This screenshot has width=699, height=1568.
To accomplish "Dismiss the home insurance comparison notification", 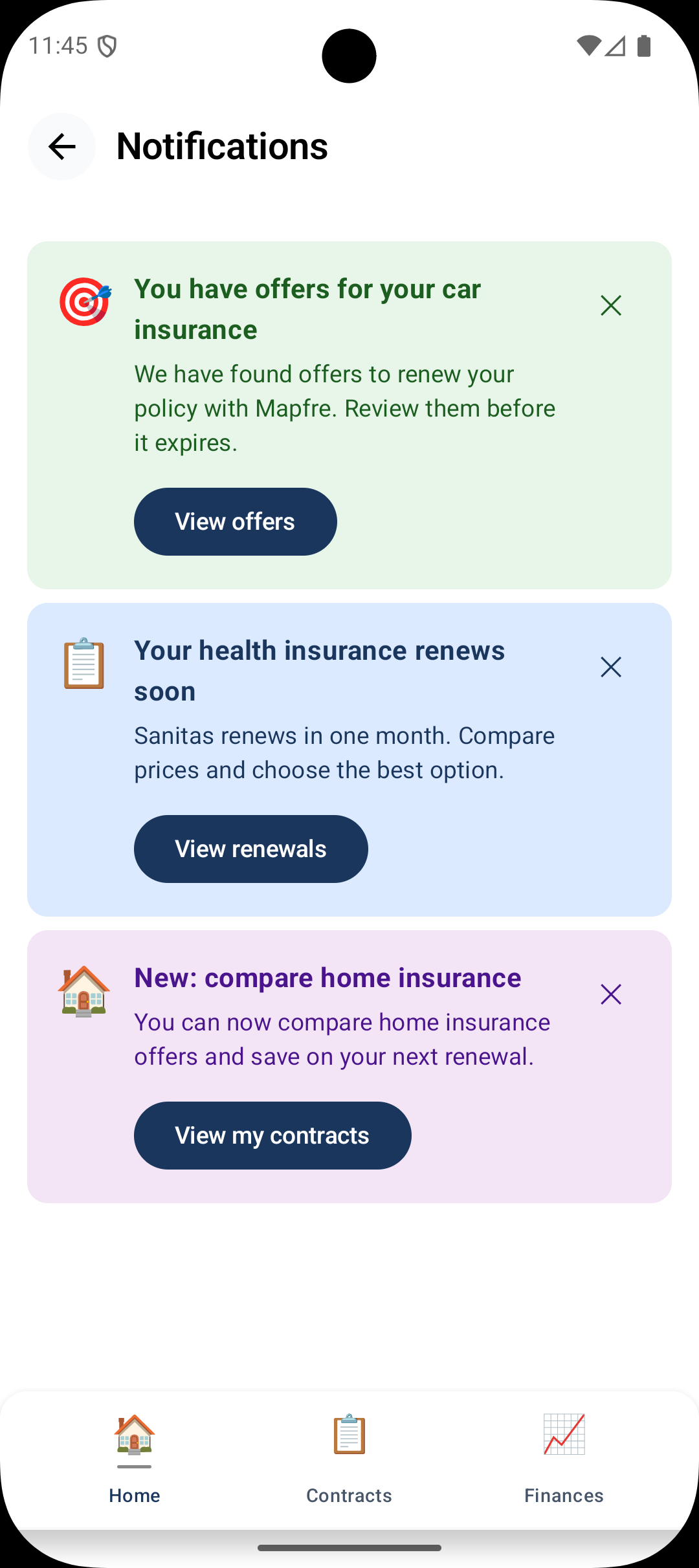I will pyautogui.click(x=610, y=994).
